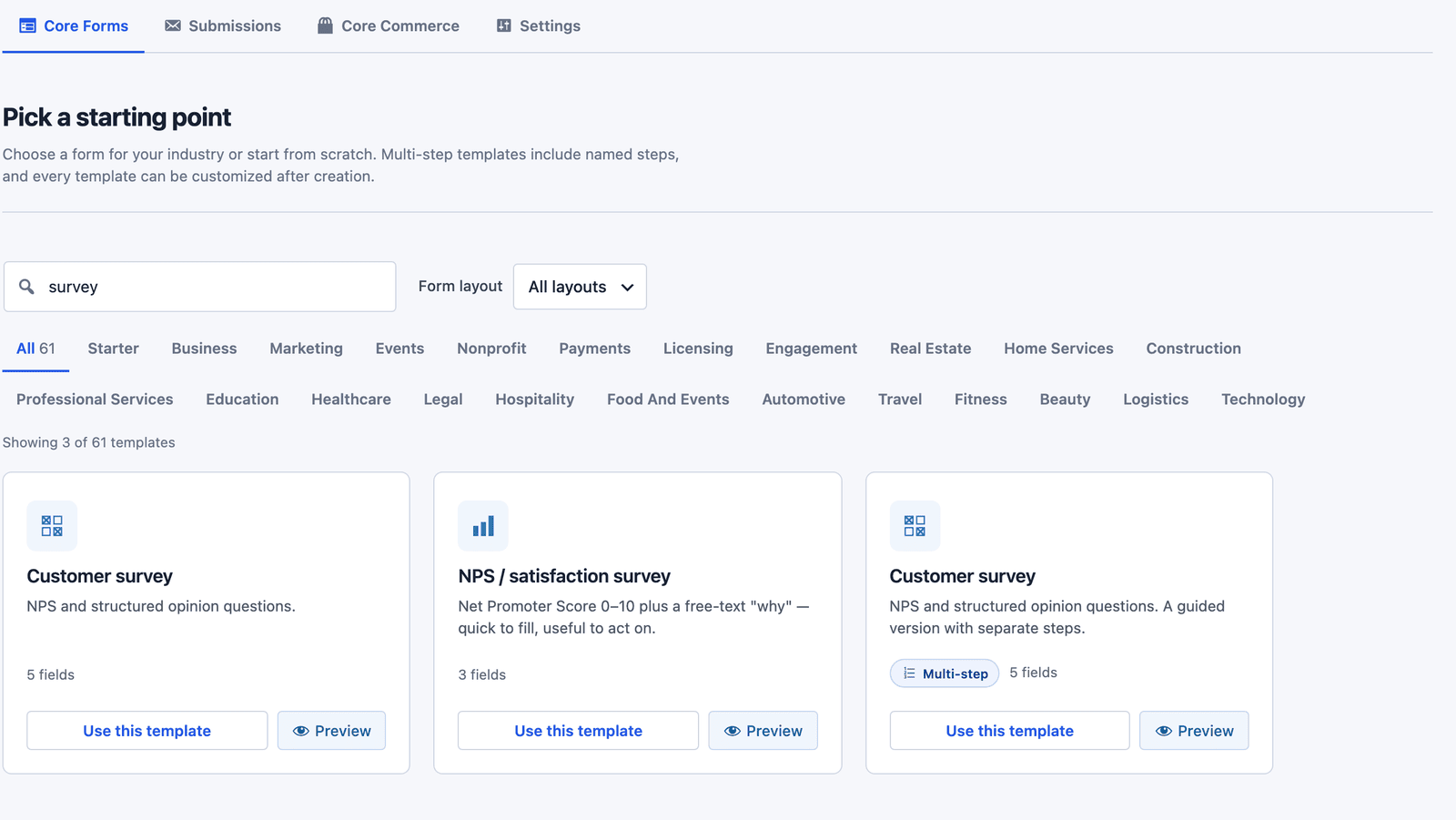Image resolution: width=1456 pixels, height=820 pixels.
Task: Use this template for single-page Customer survey
Action: tap(147, 731)
